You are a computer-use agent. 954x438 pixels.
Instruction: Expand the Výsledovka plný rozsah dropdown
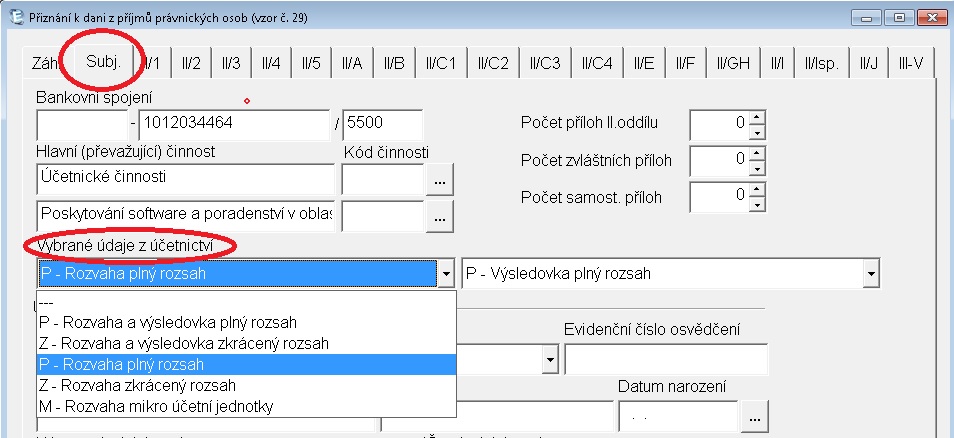pos(871,272)
